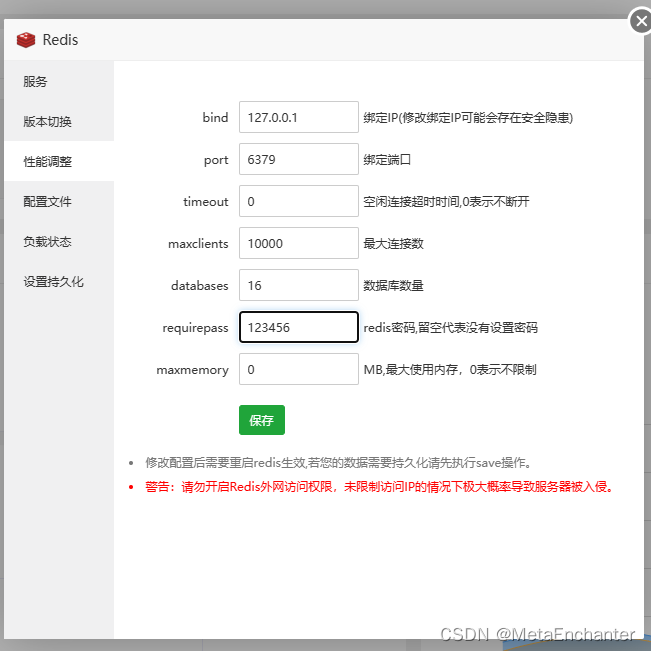Close the Redis dialog
This screenshot has width=651, height=651.
[x=641, y=21]
